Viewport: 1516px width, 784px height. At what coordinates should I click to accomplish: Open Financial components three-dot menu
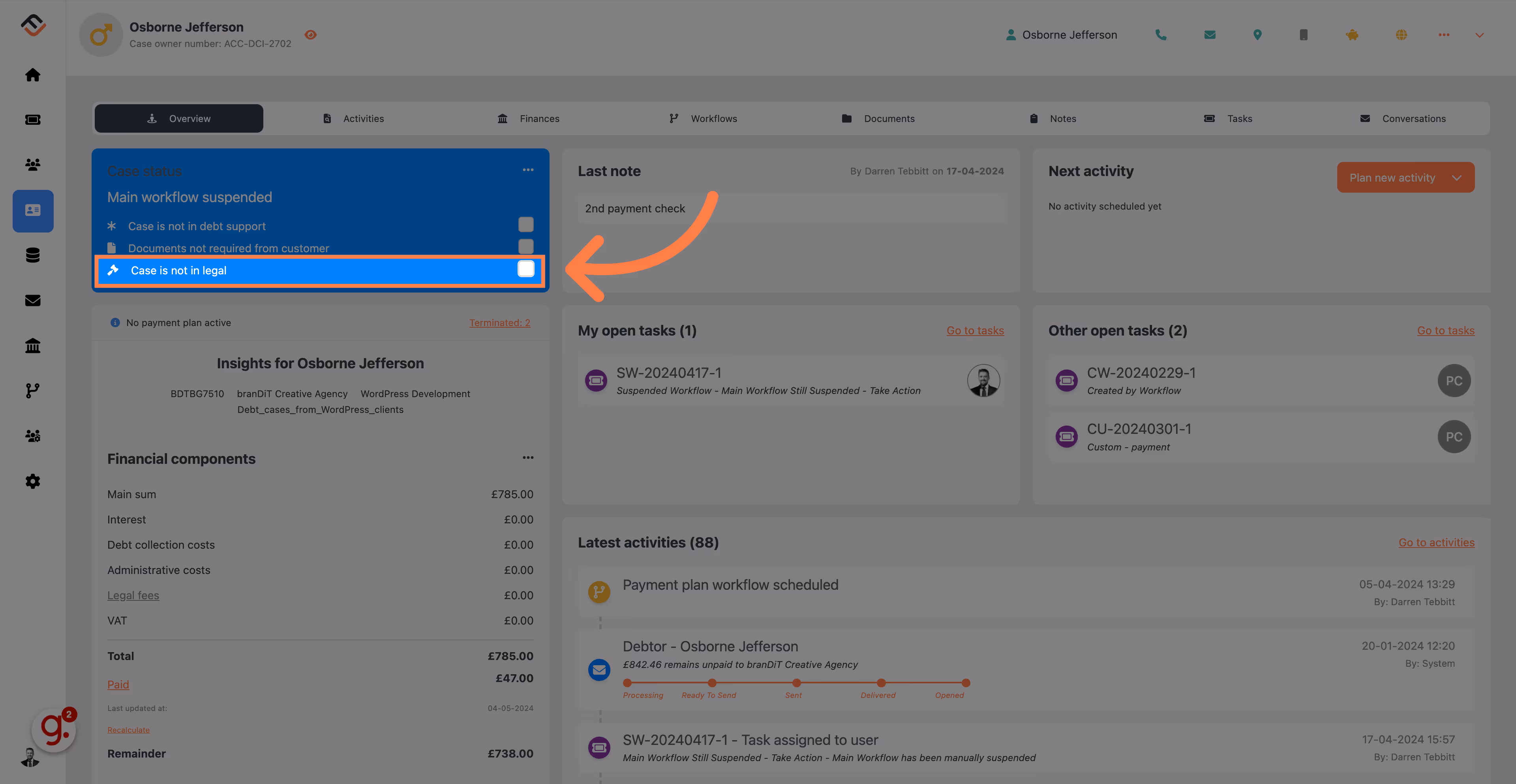[528, 457]
